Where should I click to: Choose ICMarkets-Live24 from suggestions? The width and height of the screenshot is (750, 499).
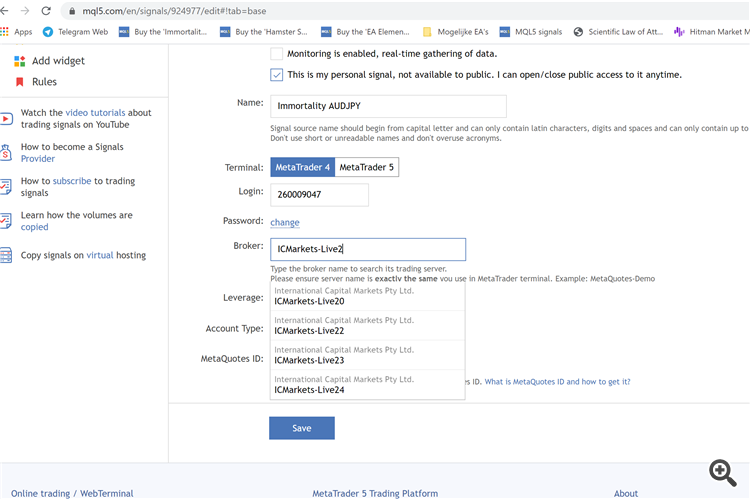coord(367,385)
